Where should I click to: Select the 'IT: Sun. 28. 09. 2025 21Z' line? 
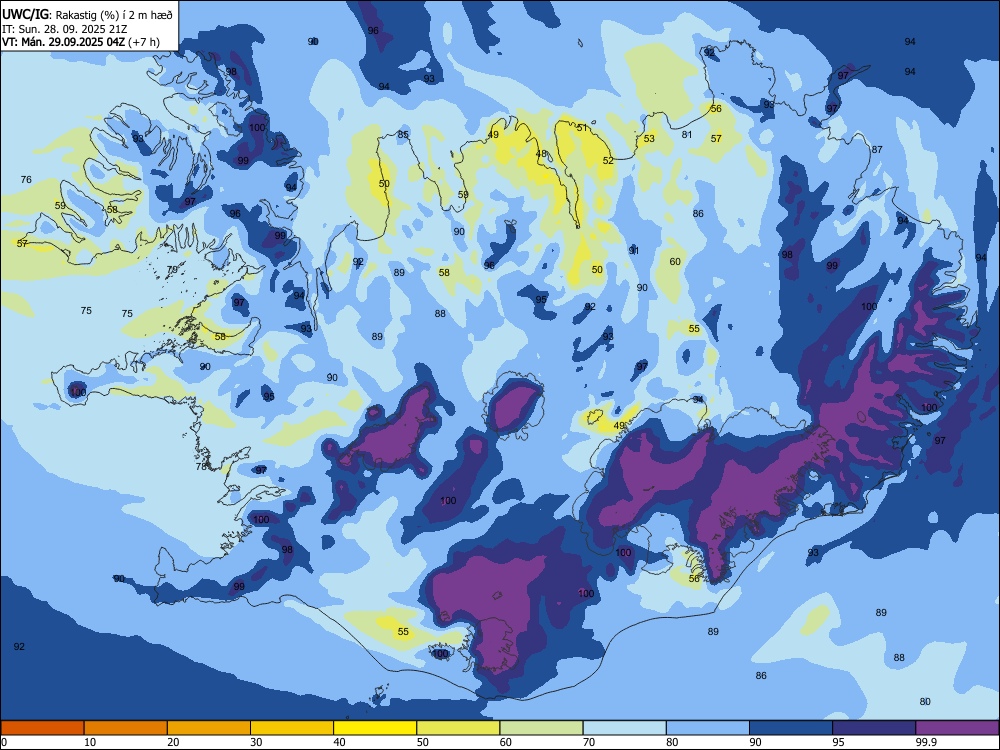pos(64,29)
